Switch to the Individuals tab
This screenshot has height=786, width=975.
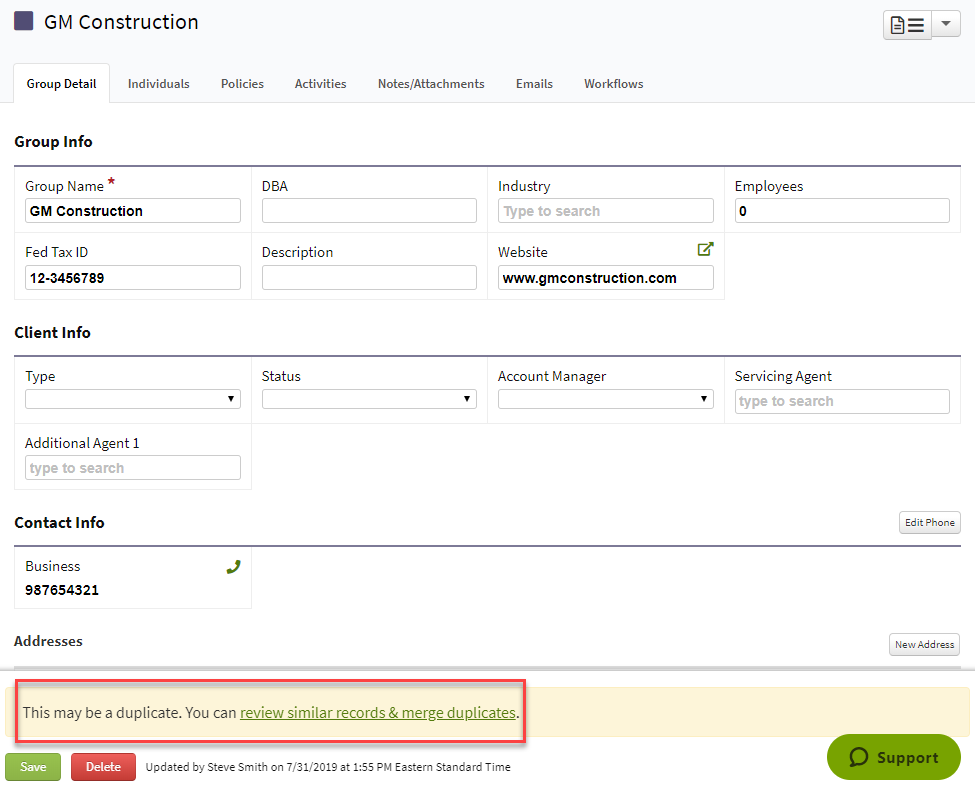pos(158,84)
